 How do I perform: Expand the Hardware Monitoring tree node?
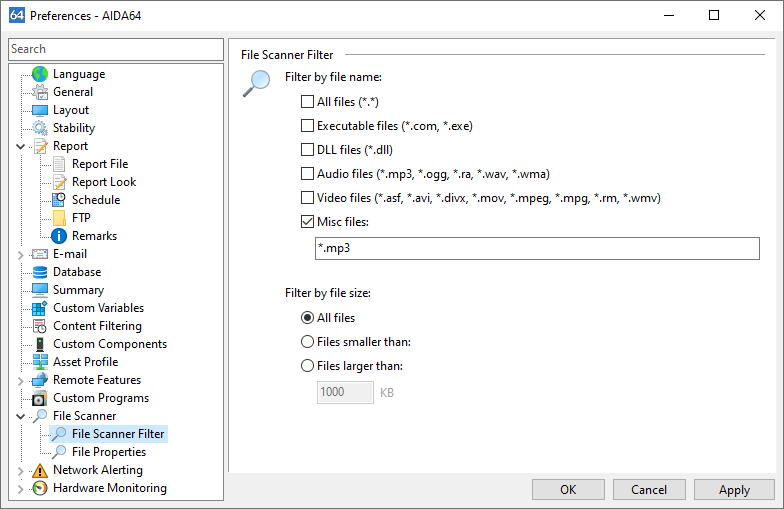(20, 488)
